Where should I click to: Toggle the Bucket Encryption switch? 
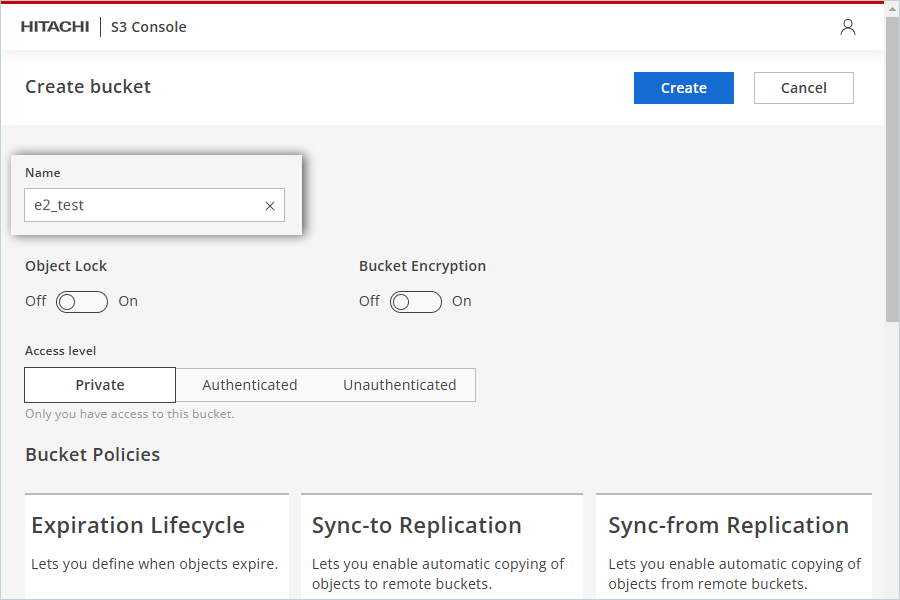(x=416, y=301)
